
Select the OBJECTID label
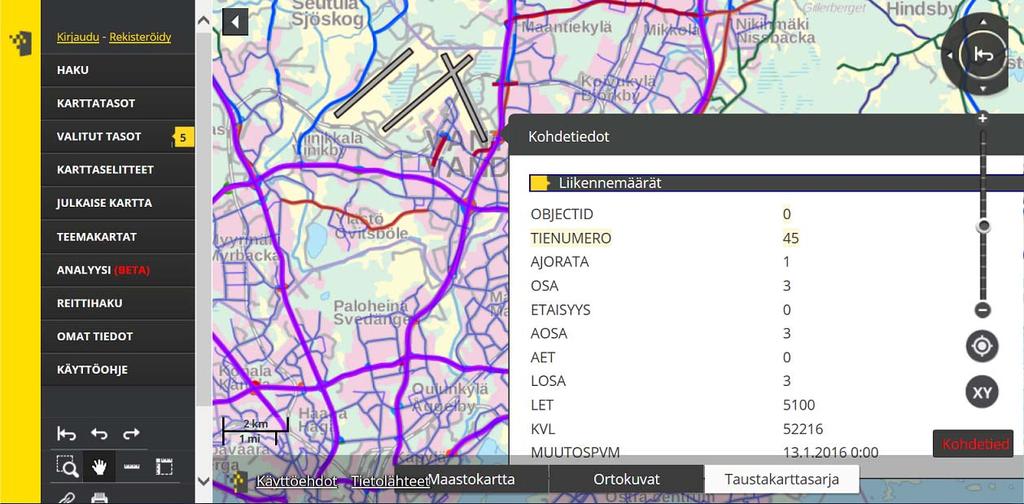click(x=562, y=214)
